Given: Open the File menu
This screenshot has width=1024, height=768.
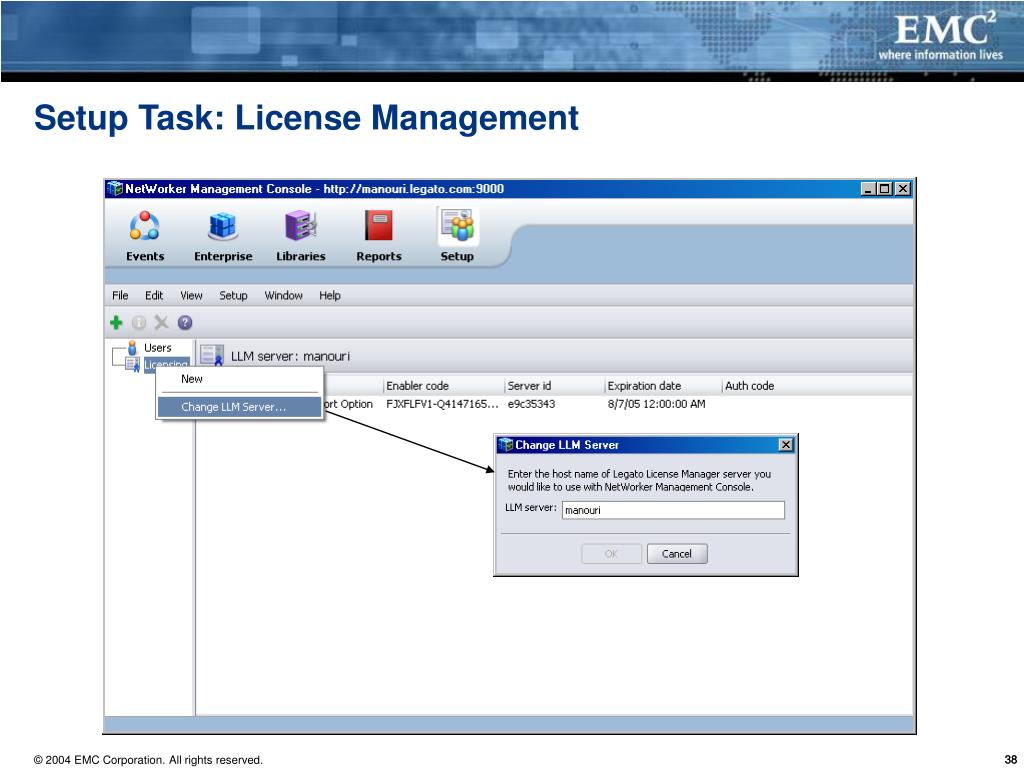Looking at the screenshot, I should coord(120,295).
